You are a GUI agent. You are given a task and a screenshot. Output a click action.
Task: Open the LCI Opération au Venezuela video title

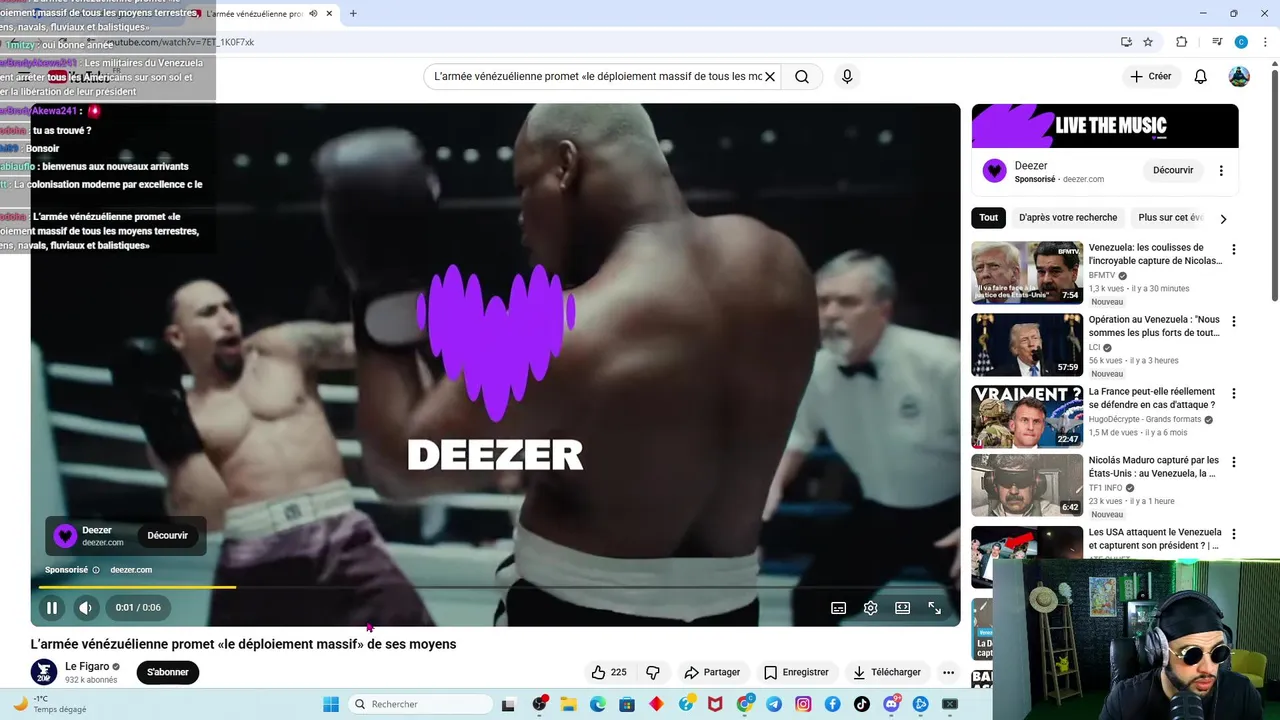1154,326
